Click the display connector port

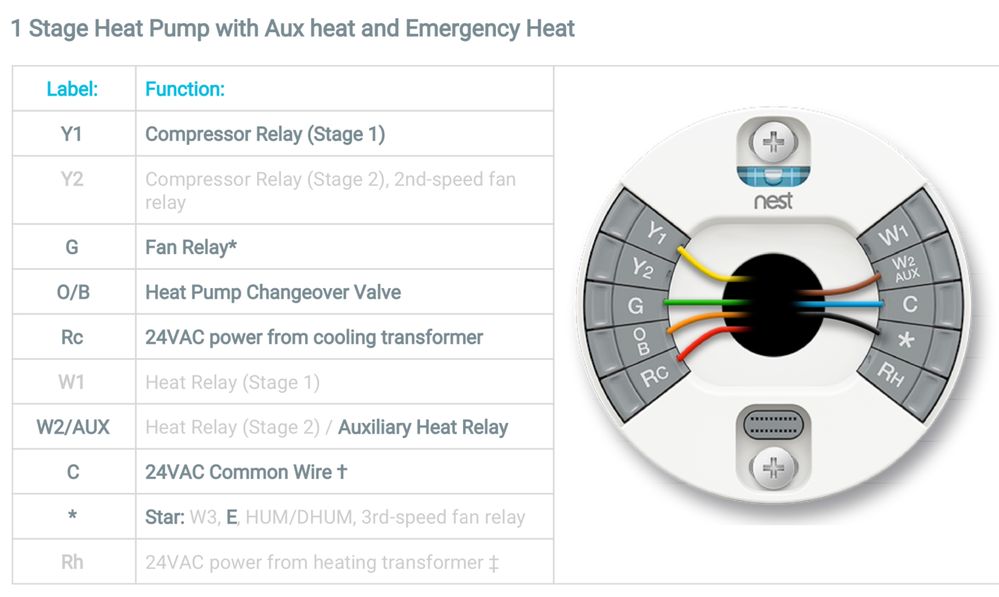pyautogui.click(x=773, y=425)
